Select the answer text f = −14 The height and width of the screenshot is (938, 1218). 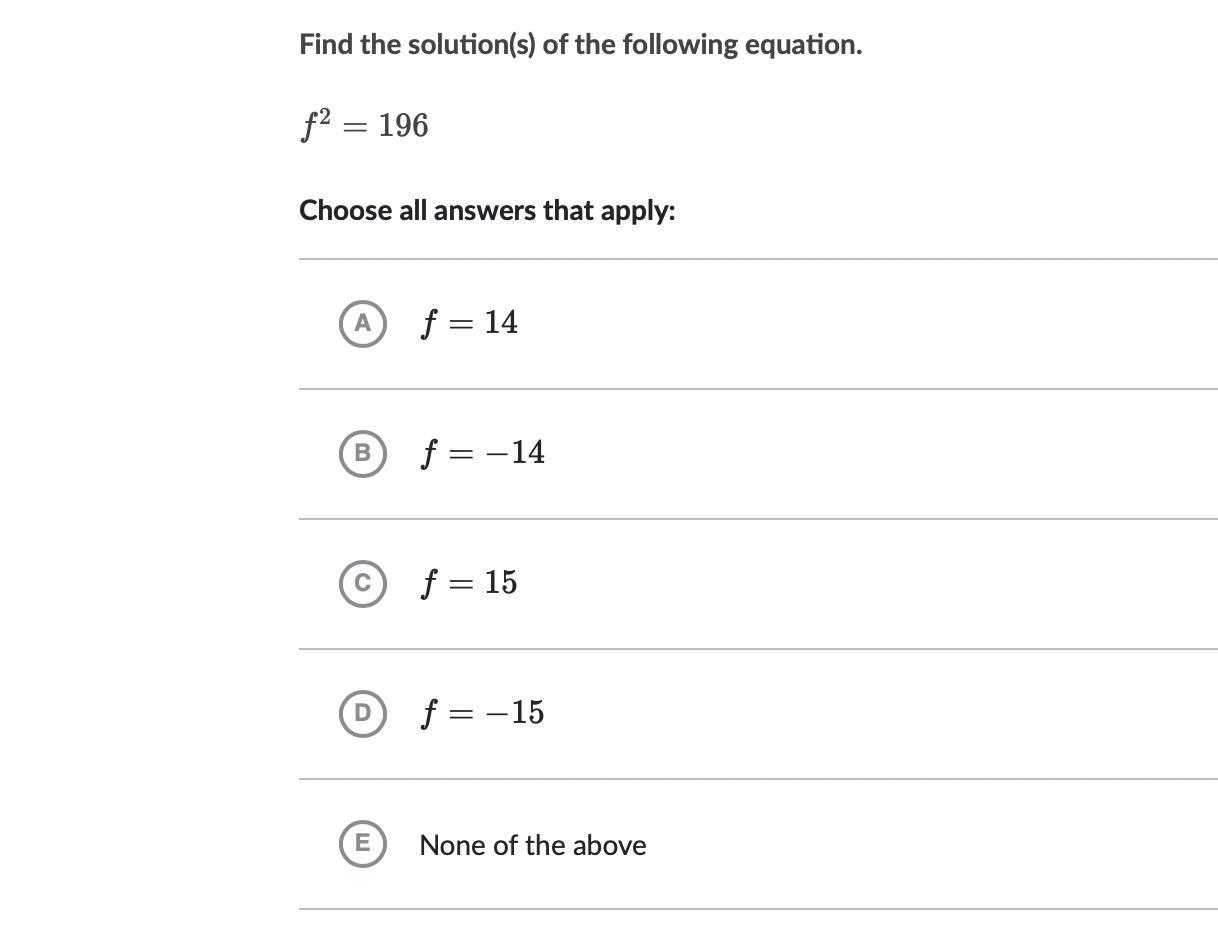point(483,453)
